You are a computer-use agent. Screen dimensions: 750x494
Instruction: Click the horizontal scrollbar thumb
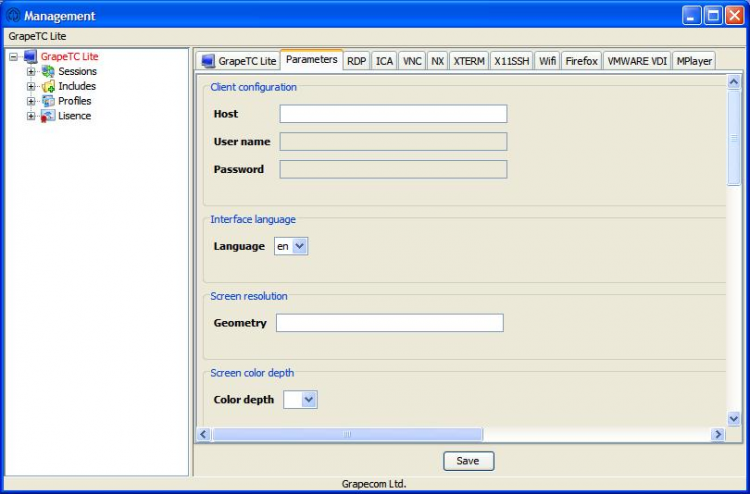(x=347, y=434)
